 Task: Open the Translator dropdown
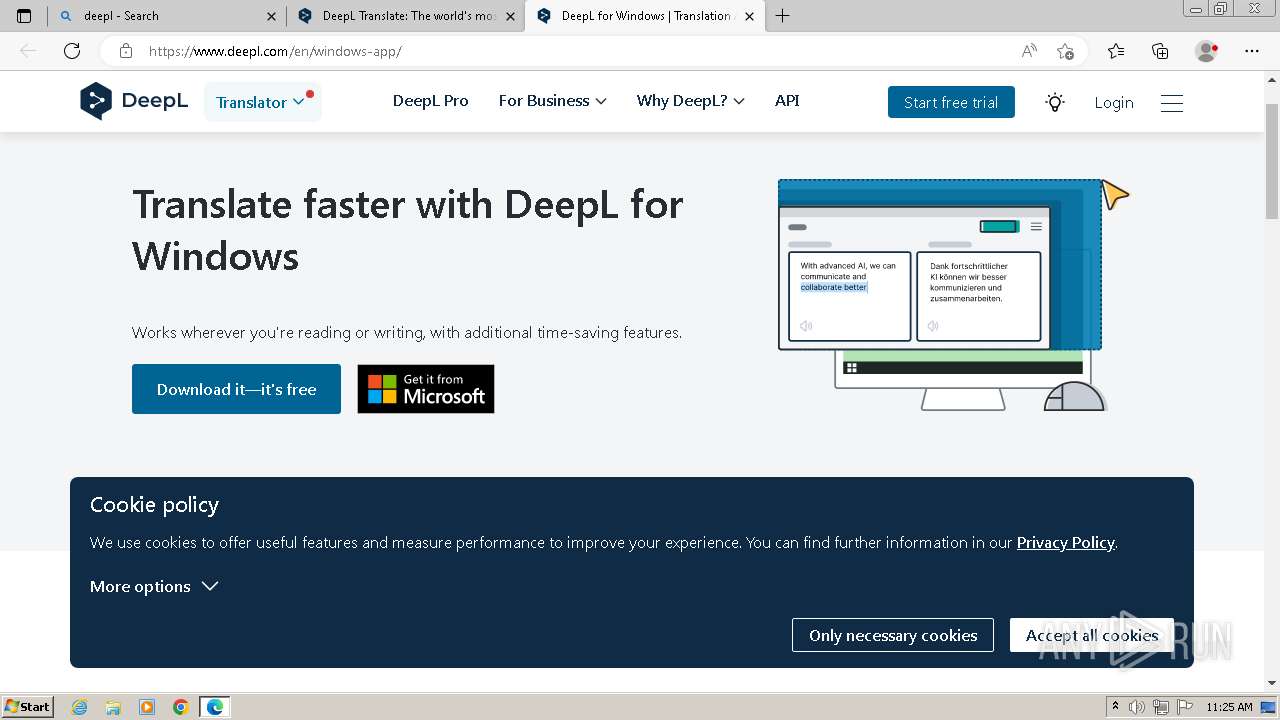tap(262, 102)
